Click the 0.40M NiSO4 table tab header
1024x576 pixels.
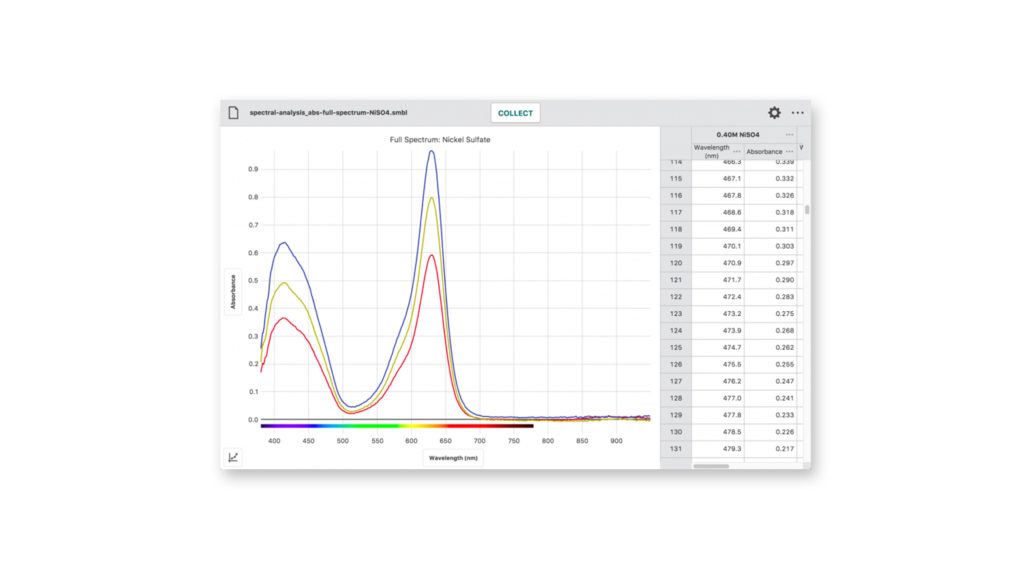(x=739, y=132)
